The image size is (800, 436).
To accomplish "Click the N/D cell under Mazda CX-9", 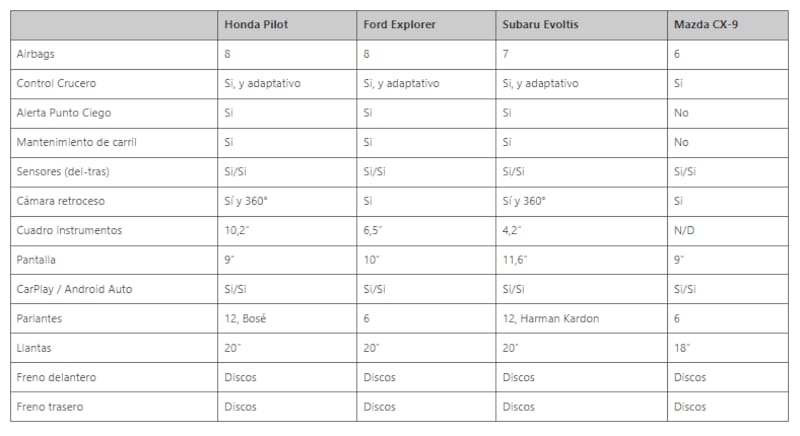I will (x=685, y=231).
